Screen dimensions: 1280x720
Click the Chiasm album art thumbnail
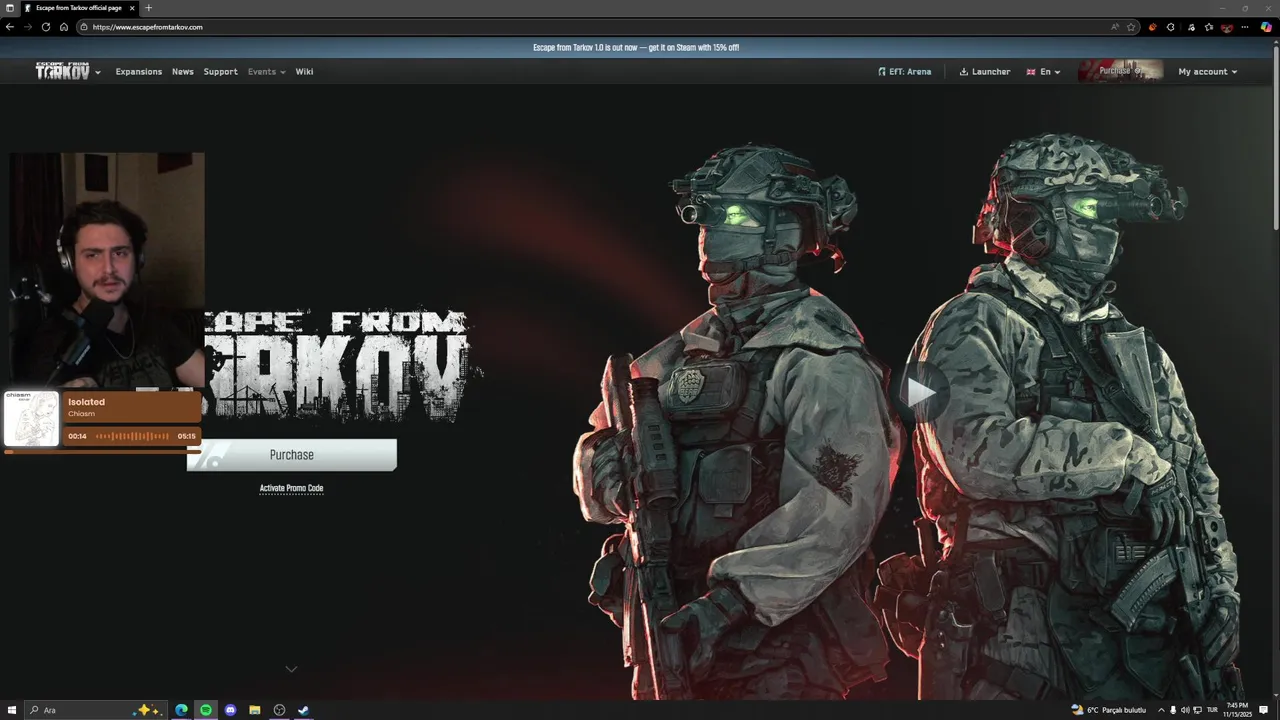(x=31, y=418)
